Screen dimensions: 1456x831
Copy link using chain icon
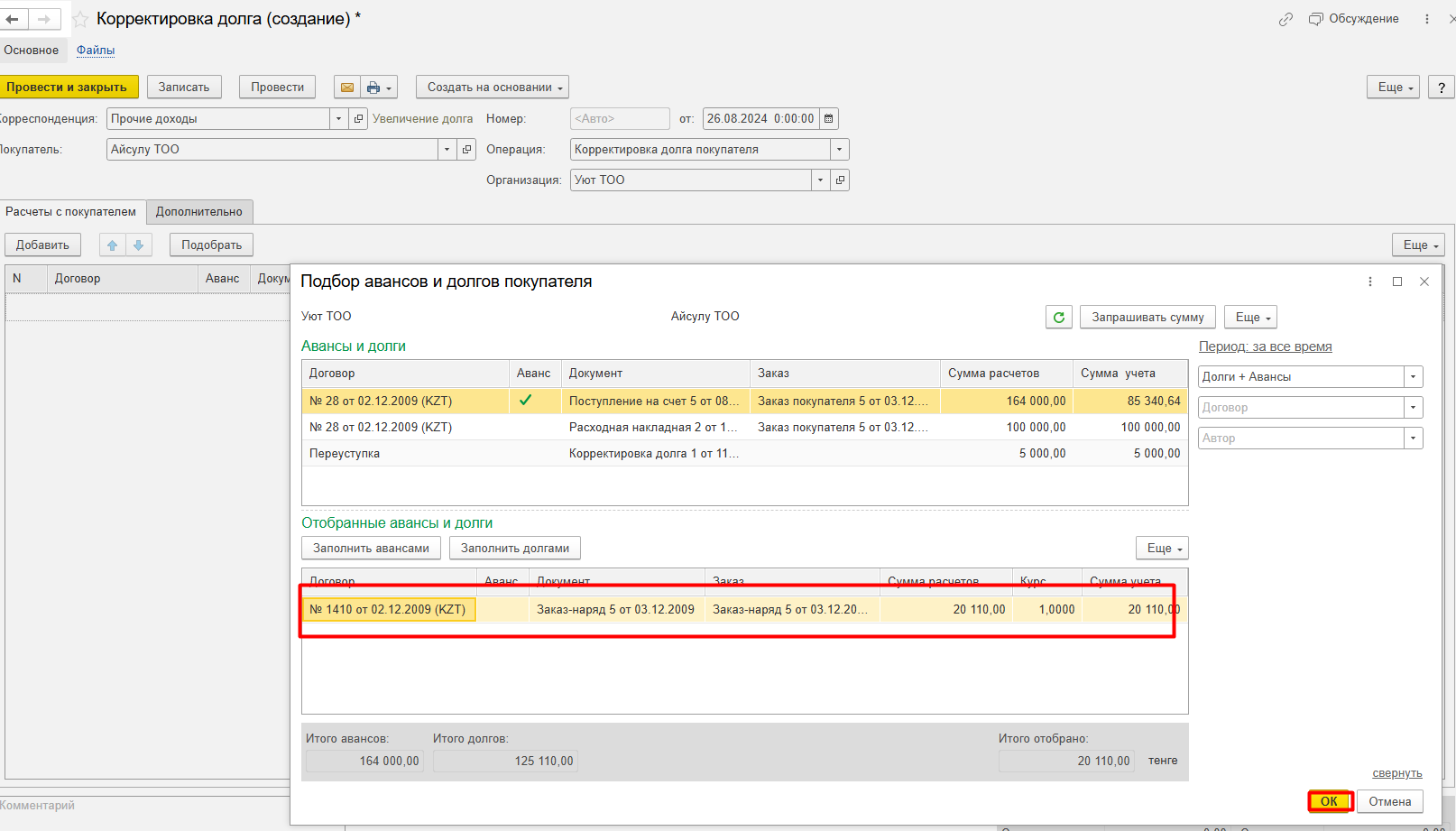(1286, 19)
